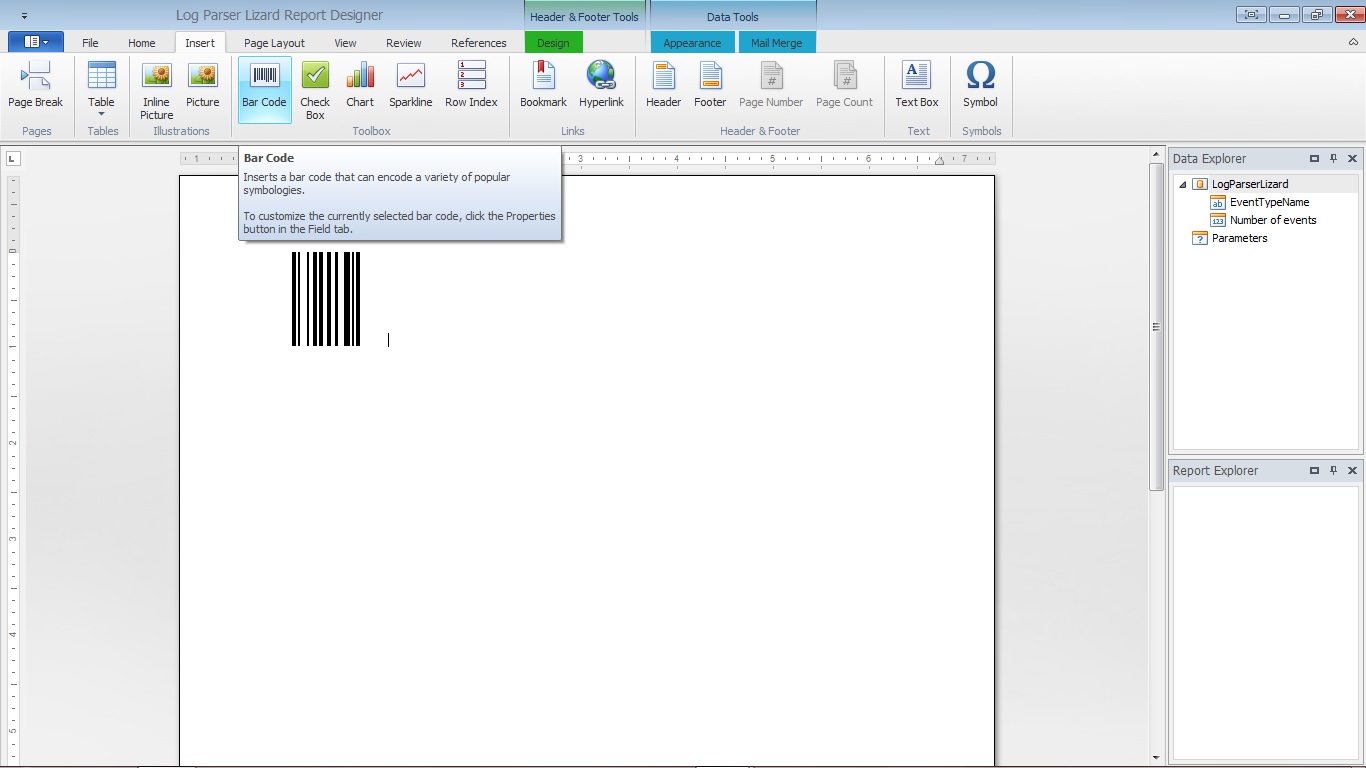Open the Symbol (omega) inserter
This screenshot has width=1366, height=768.
tap(980, 85)
